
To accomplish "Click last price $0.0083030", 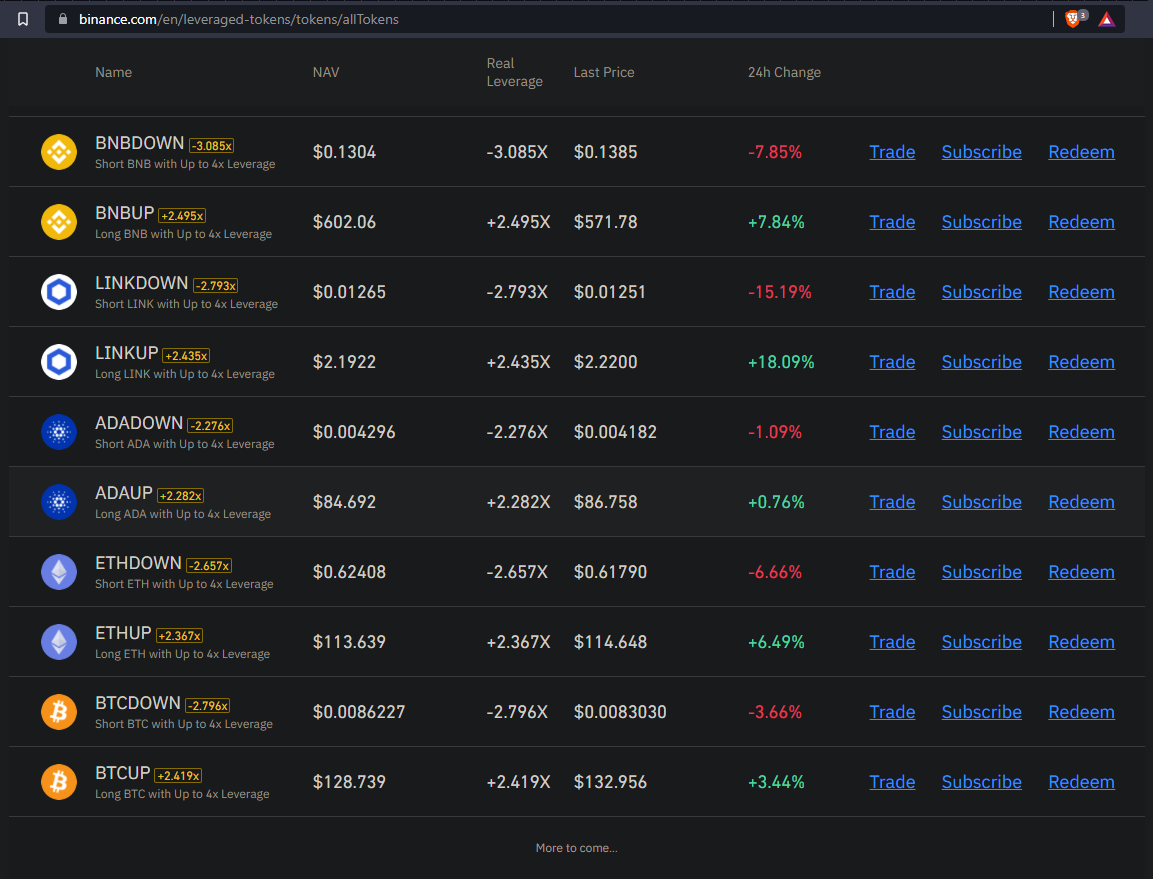I will click(620, 712).
